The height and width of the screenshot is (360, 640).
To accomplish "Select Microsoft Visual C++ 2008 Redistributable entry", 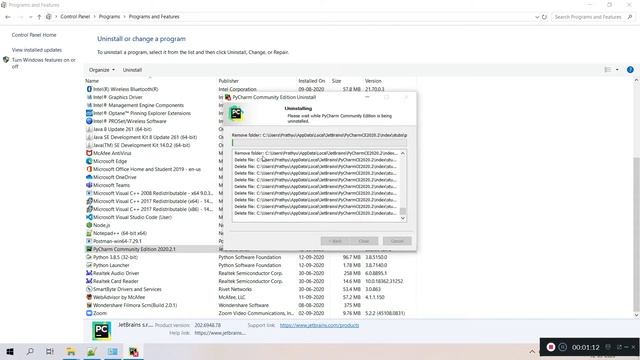I will pos(153,193).
